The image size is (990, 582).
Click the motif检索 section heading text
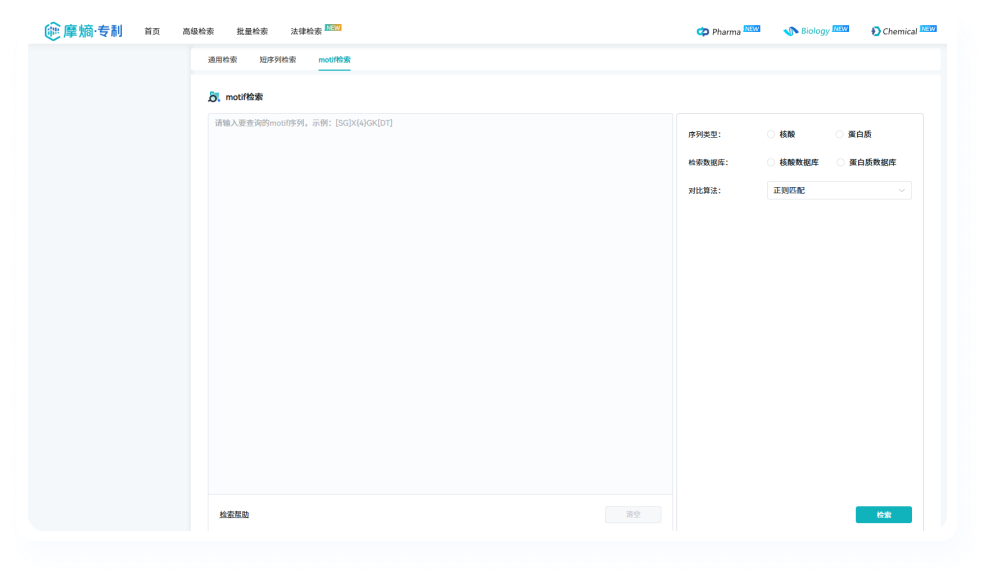pos(244,97)
